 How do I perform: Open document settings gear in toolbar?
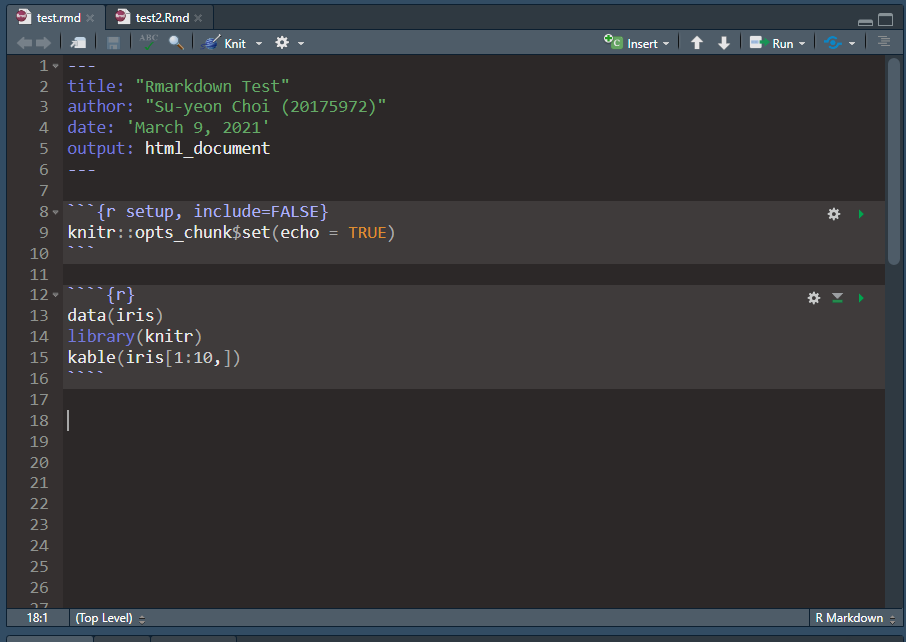click(x=282, y=43)
